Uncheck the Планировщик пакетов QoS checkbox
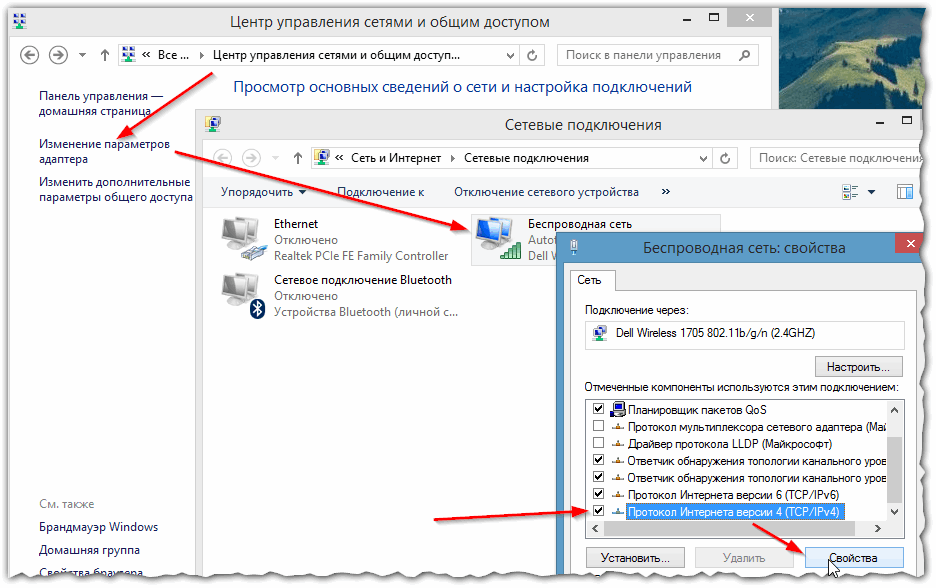Screen dimensions: 936x588 (599, 409)
